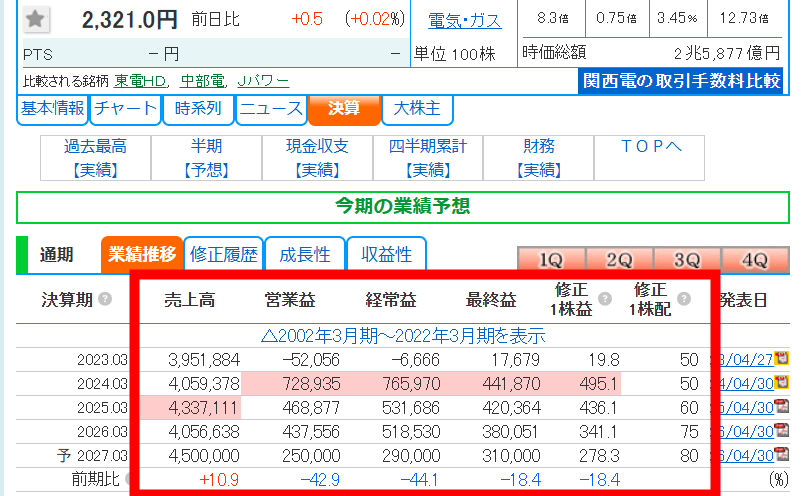The width and height of the screenshot is (805, 496).
Task: Select price change +0.5
Action: pos(307,20)
